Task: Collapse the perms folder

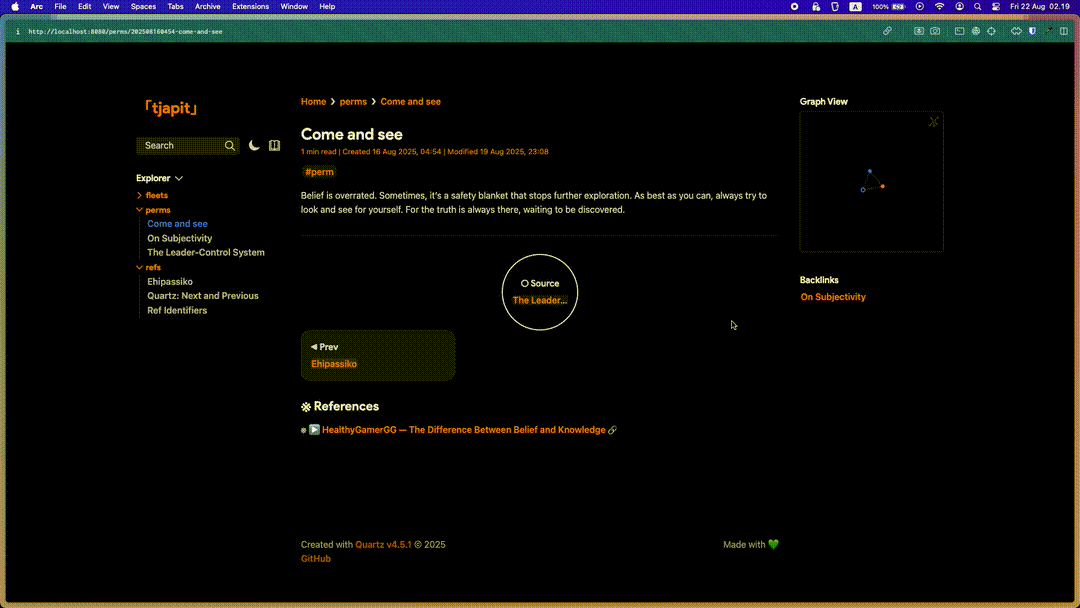Action: click(x=157, y=210)
